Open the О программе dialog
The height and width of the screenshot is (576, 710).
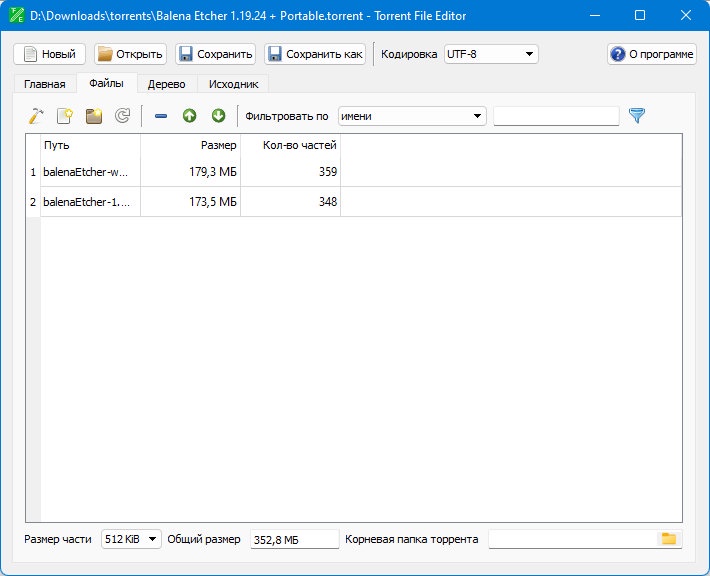(x=652, y=54)
